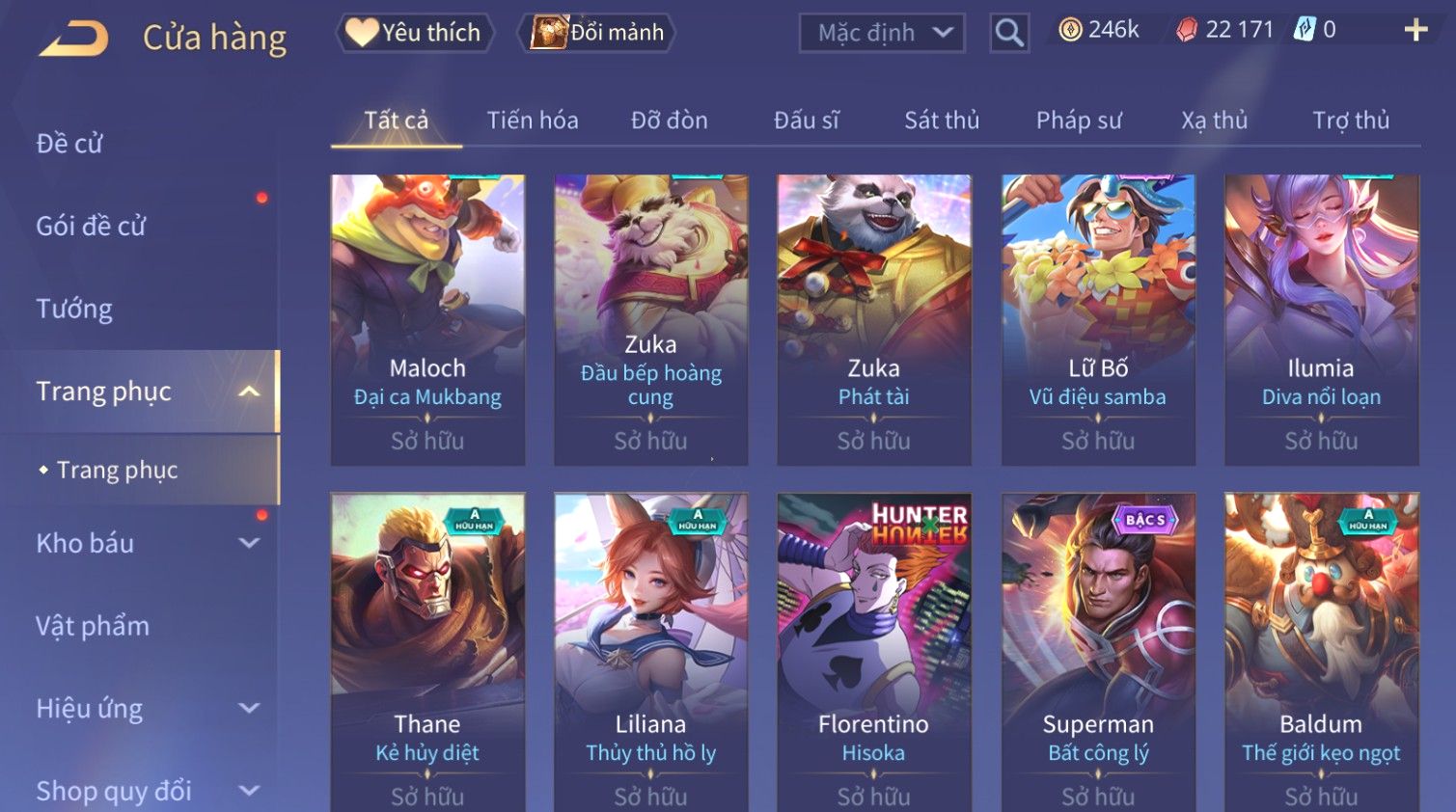
Task: Open Yêu thích heart favorites
Action: 415,33
